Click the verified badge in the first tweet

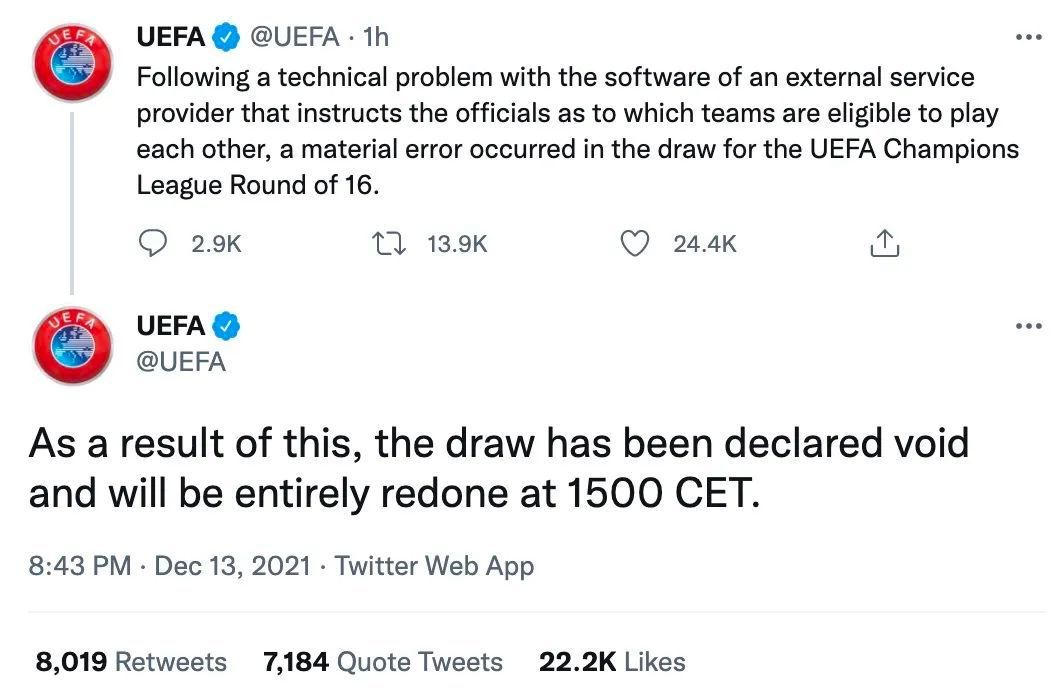(x=227, y=38)
